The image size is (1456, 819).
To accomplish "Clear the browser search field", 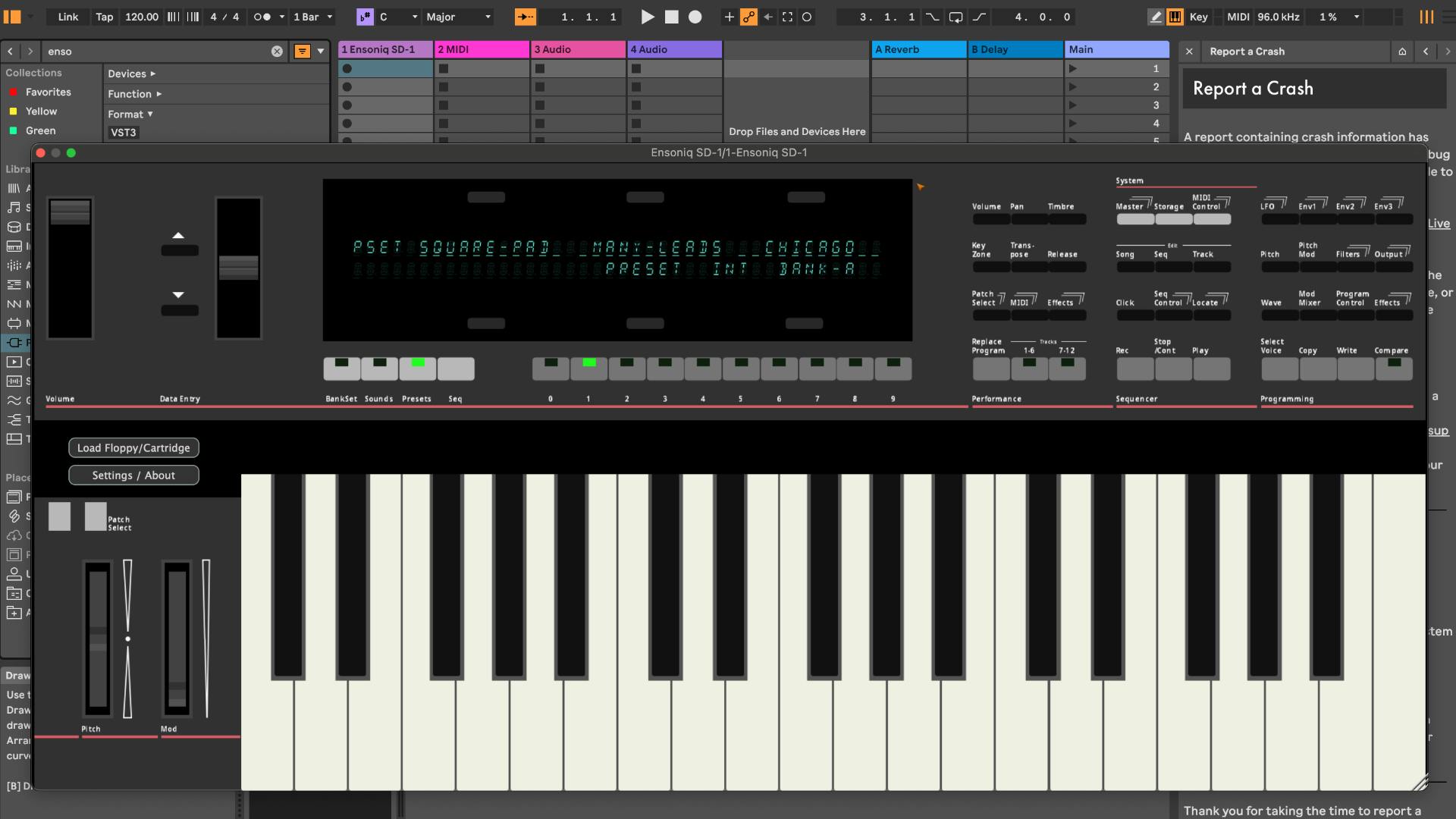I will coord(277,52).
